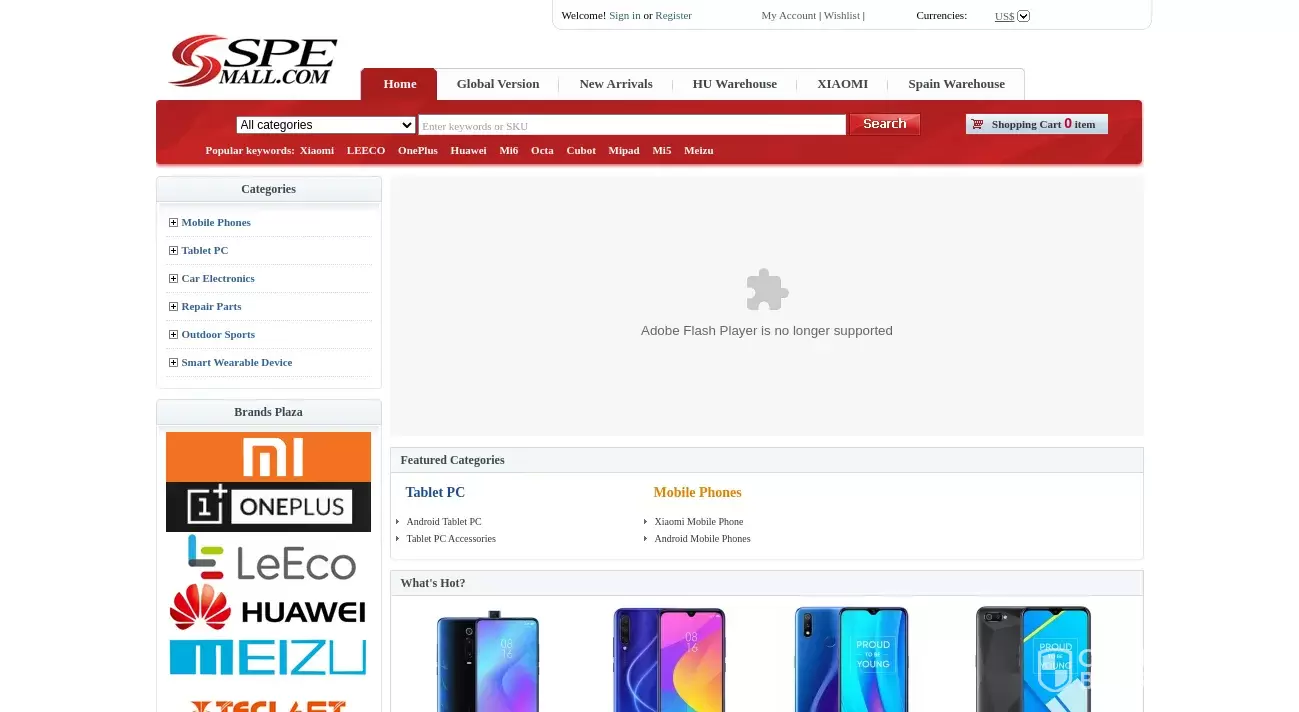The height and width of the screenshot is (712, 1299).
Task: Click popular keyword Mi5
Action: click(662, 150)
